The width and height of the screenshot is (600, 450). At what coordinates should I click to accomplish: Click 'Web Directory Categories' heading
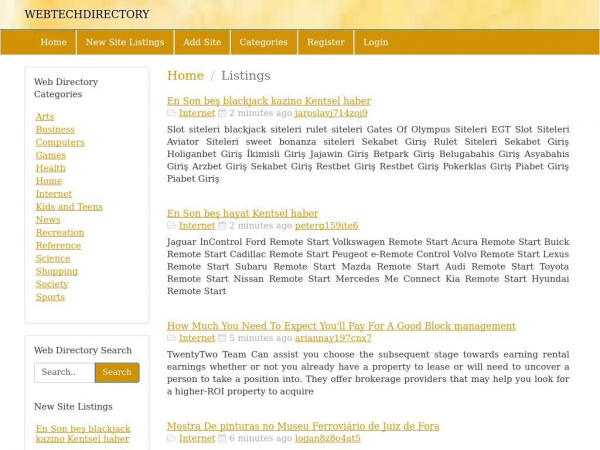click(66, 88)
